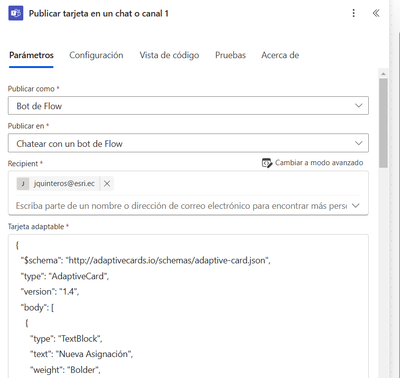The height and width of the screenshot is (378, 400).
Task: Click the '"type": "AdaptiveCard"' line
Action: click(65, 276)
